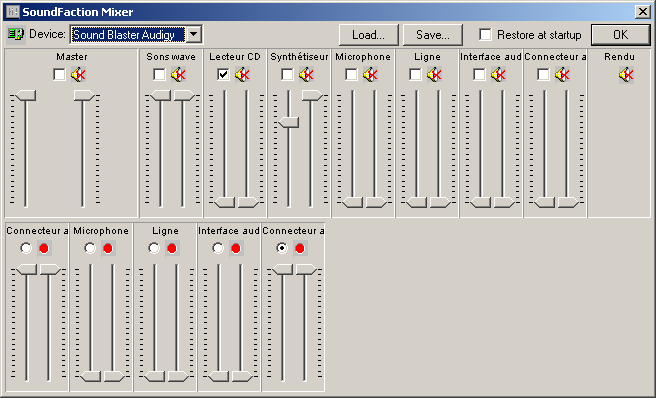Click the red record icon under recording Interface aud
656x398 pixels.
pyautogui.click(x=236, y=249)
